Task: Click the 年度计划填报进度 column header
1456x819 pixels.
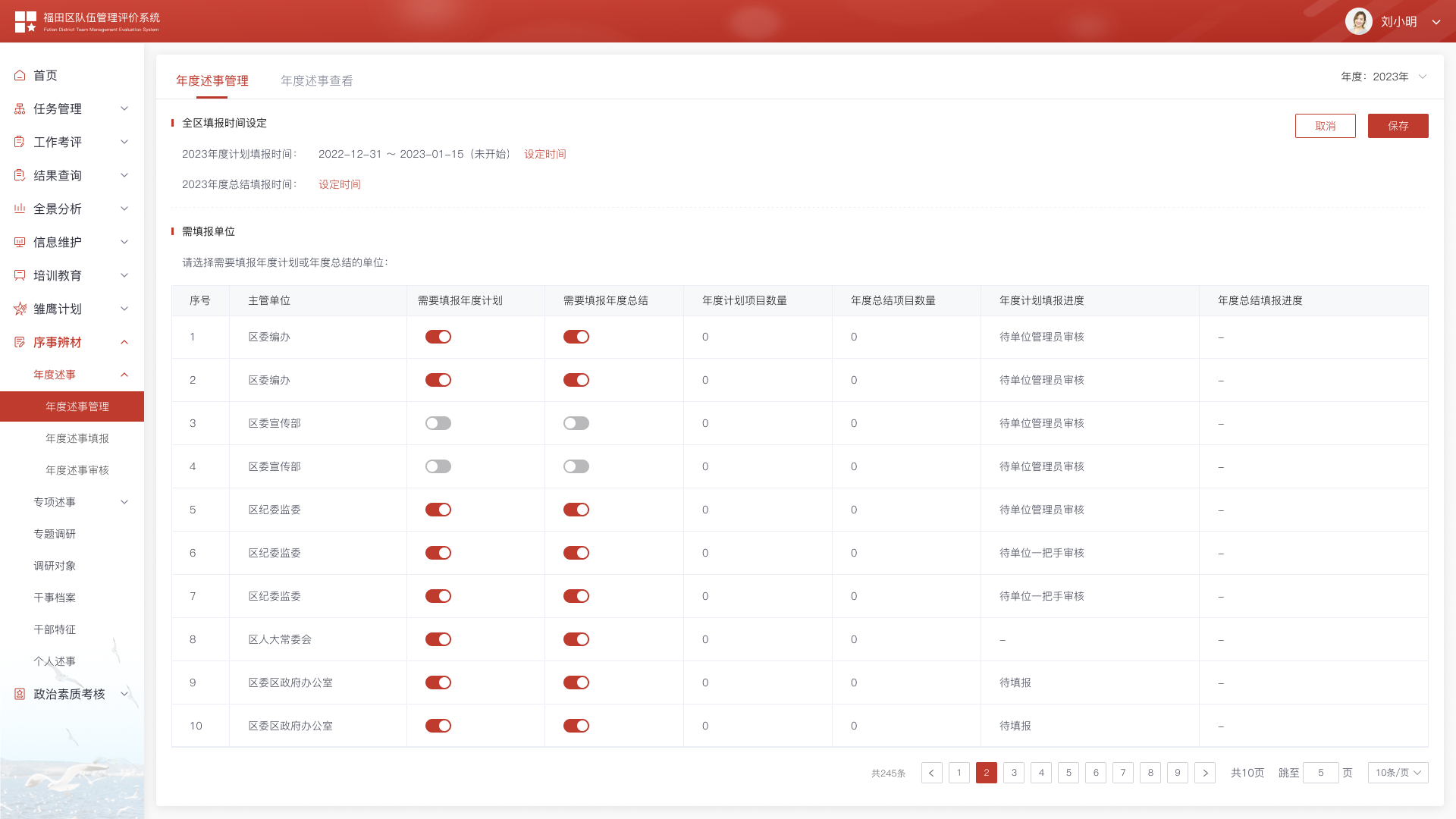Action: coord(1042,300)
